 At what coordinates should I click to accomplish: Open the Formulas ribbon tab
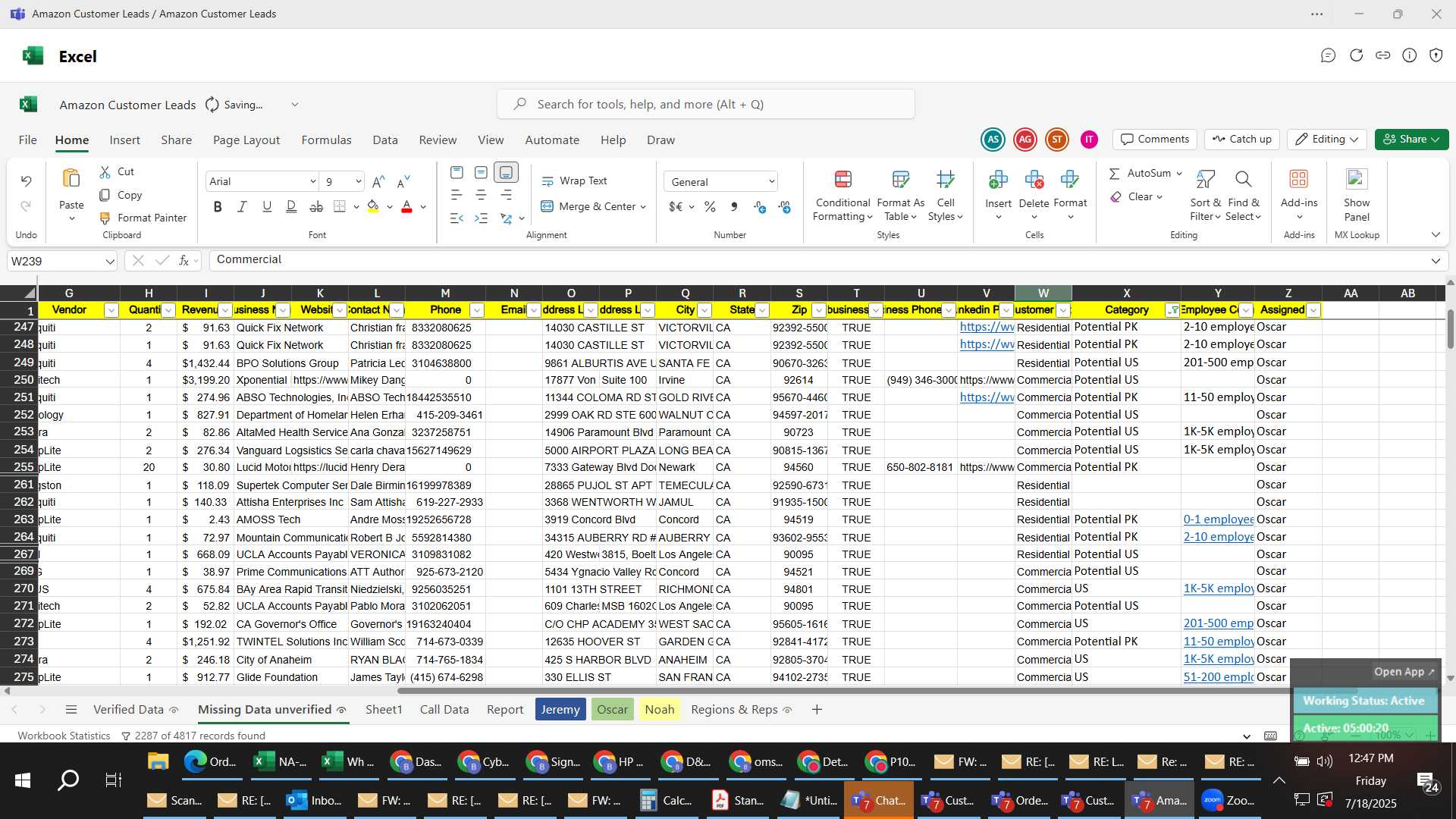coord(326,140)
